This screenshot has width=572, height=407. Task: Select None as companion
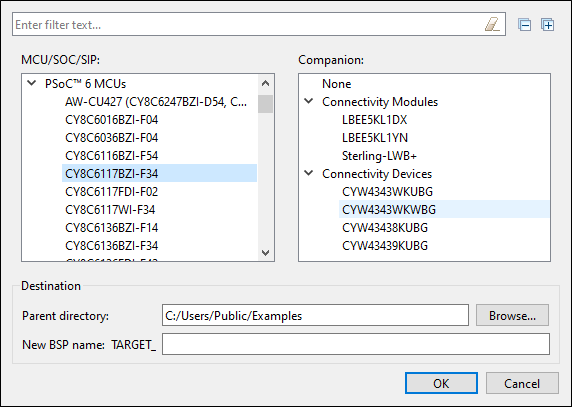336,84
